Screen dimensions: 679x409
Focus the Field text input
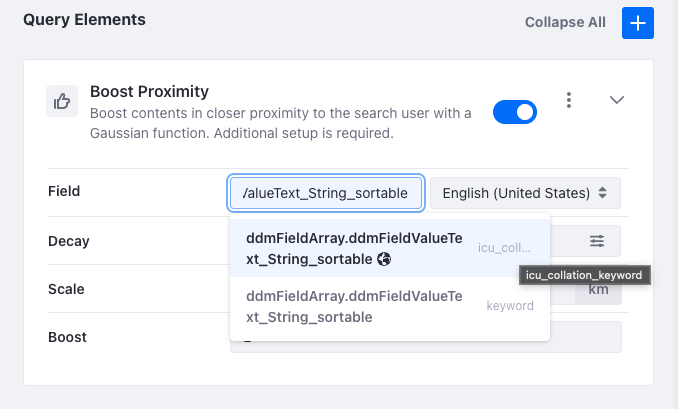(x=327, y=192)
